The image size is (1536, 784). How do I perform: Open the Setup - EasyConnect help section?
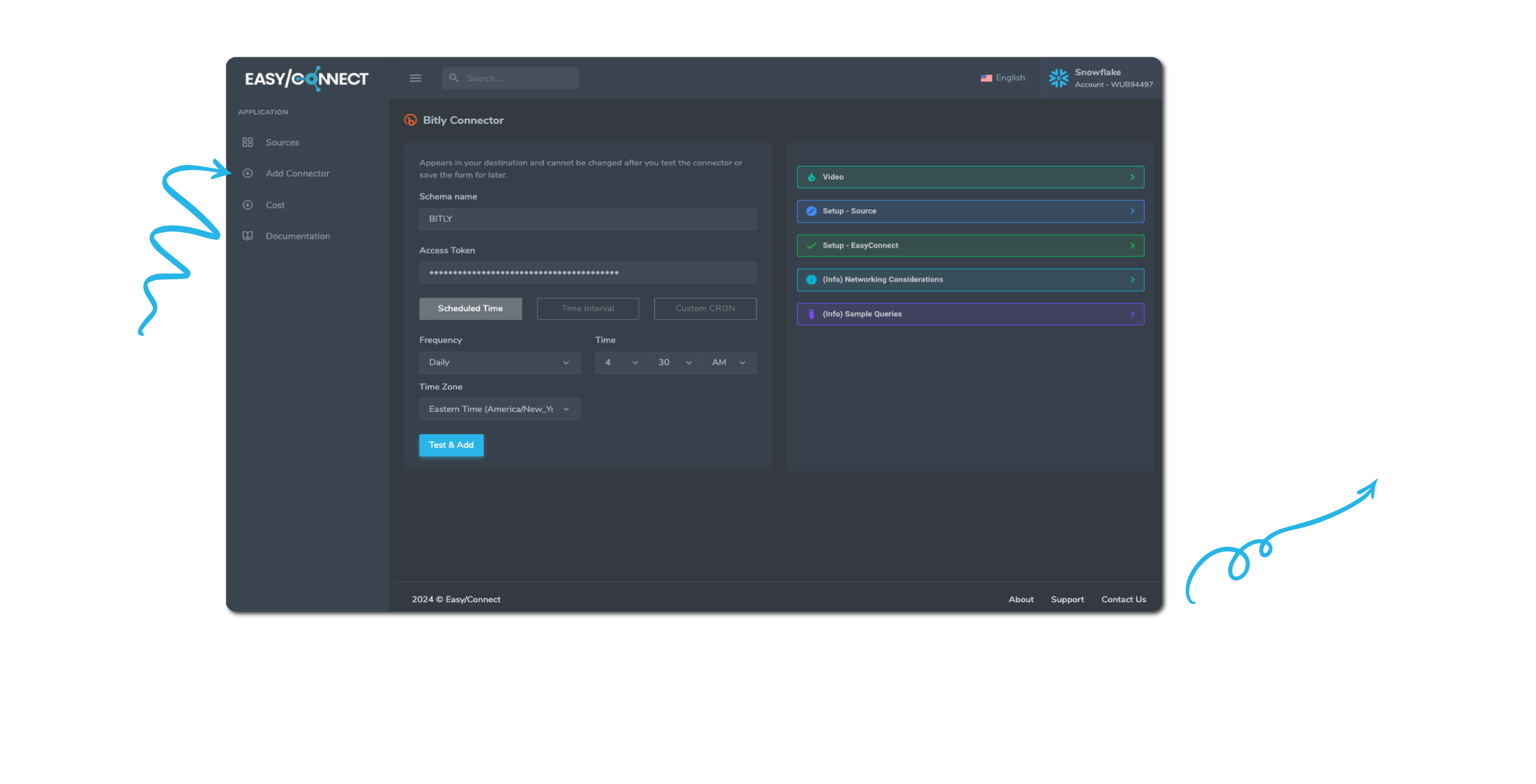[x=970, y=246]
